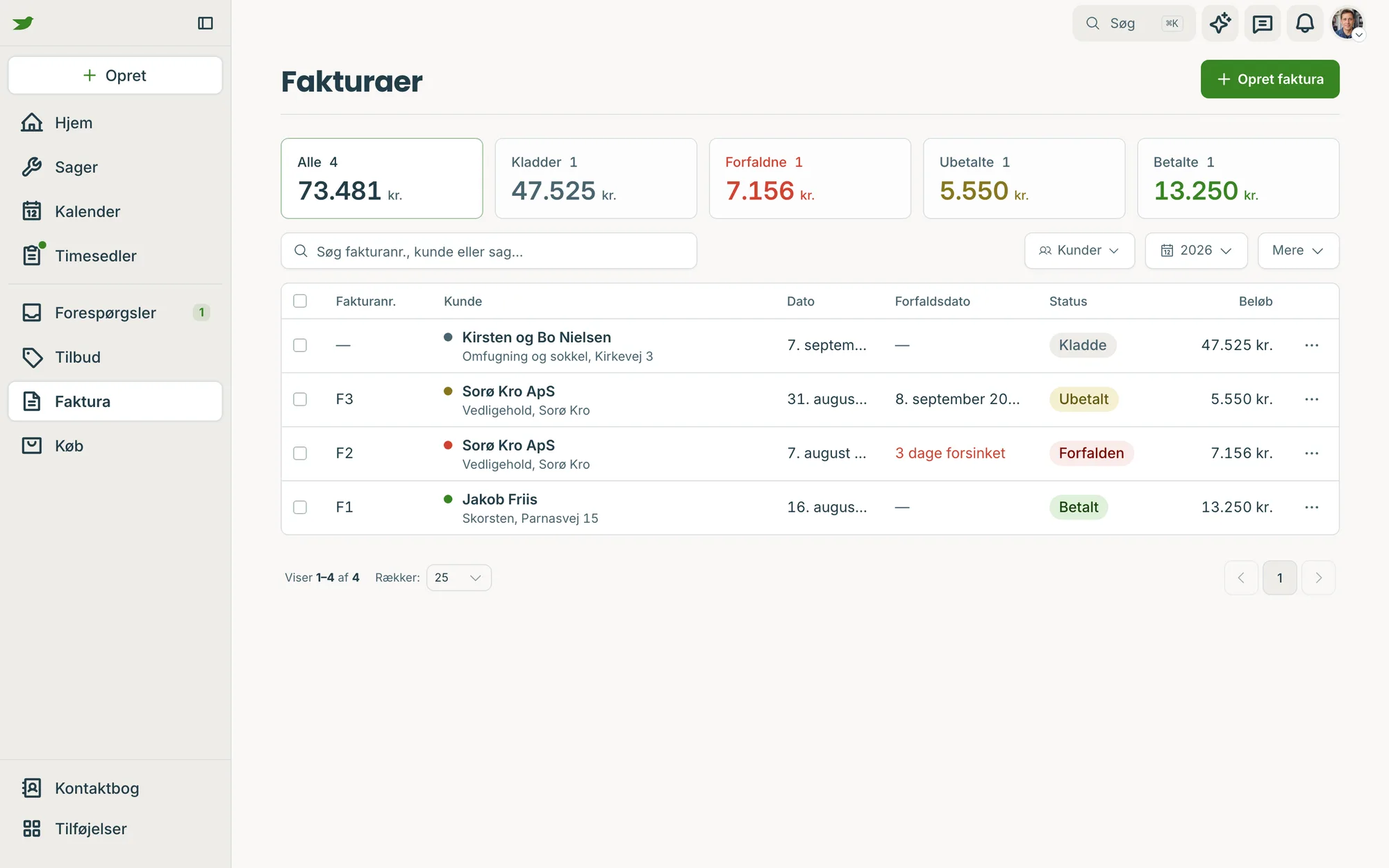Go to next page arrow
The width and height of the screenshot is (1389, 868).
click(1318, 578)
